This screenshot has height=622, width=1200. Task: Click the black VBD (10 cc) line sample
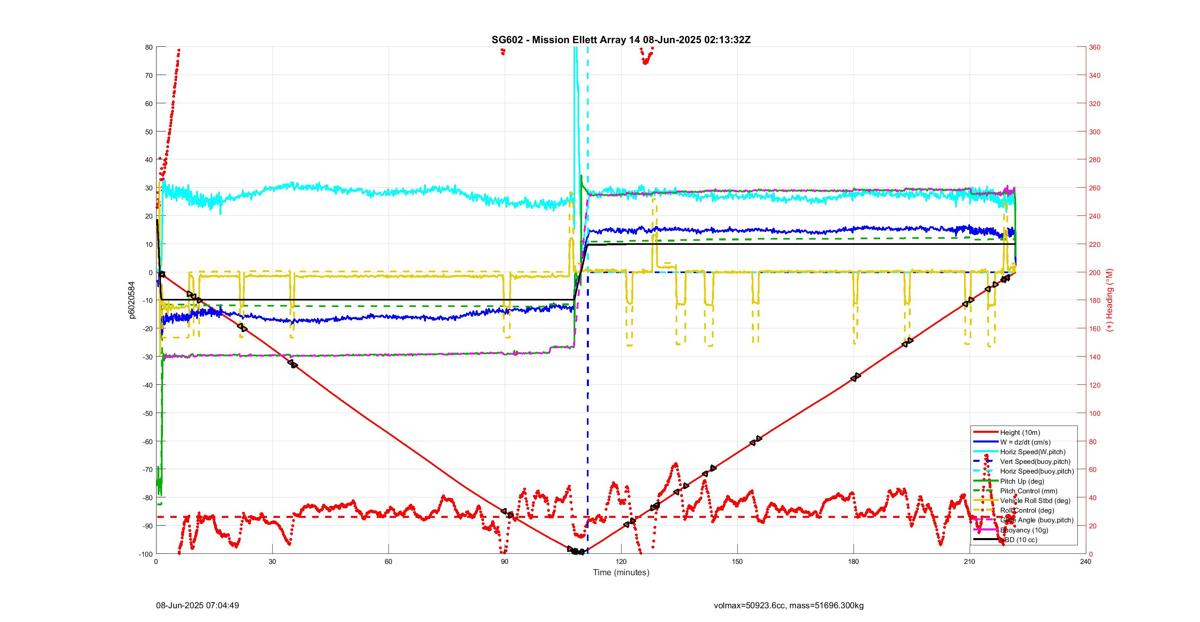pyautogui.click(x=986, y=539)
